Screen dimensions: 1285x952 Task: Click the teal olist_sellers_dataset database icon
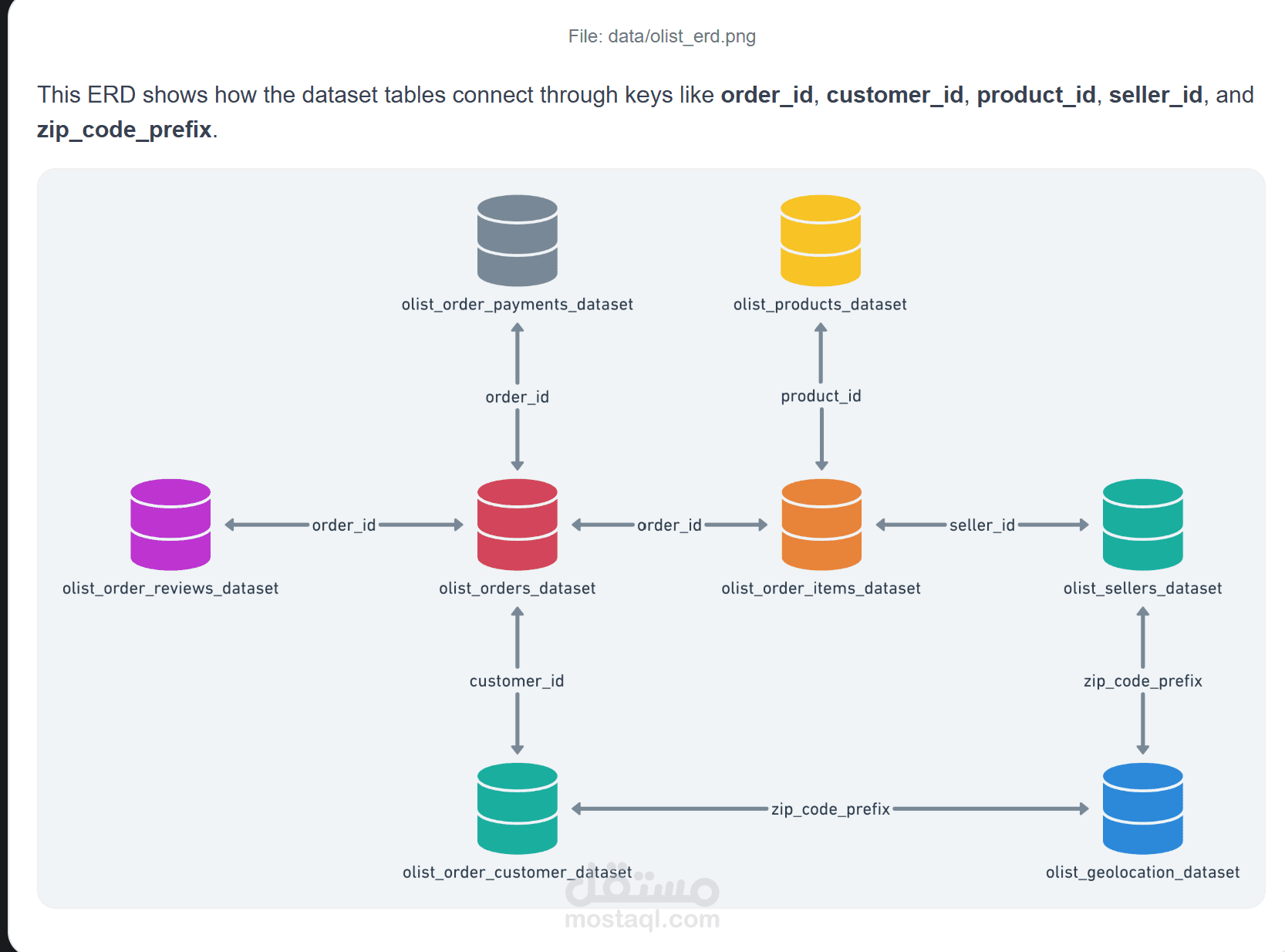pyautogui.click(x=1142, y=524)
